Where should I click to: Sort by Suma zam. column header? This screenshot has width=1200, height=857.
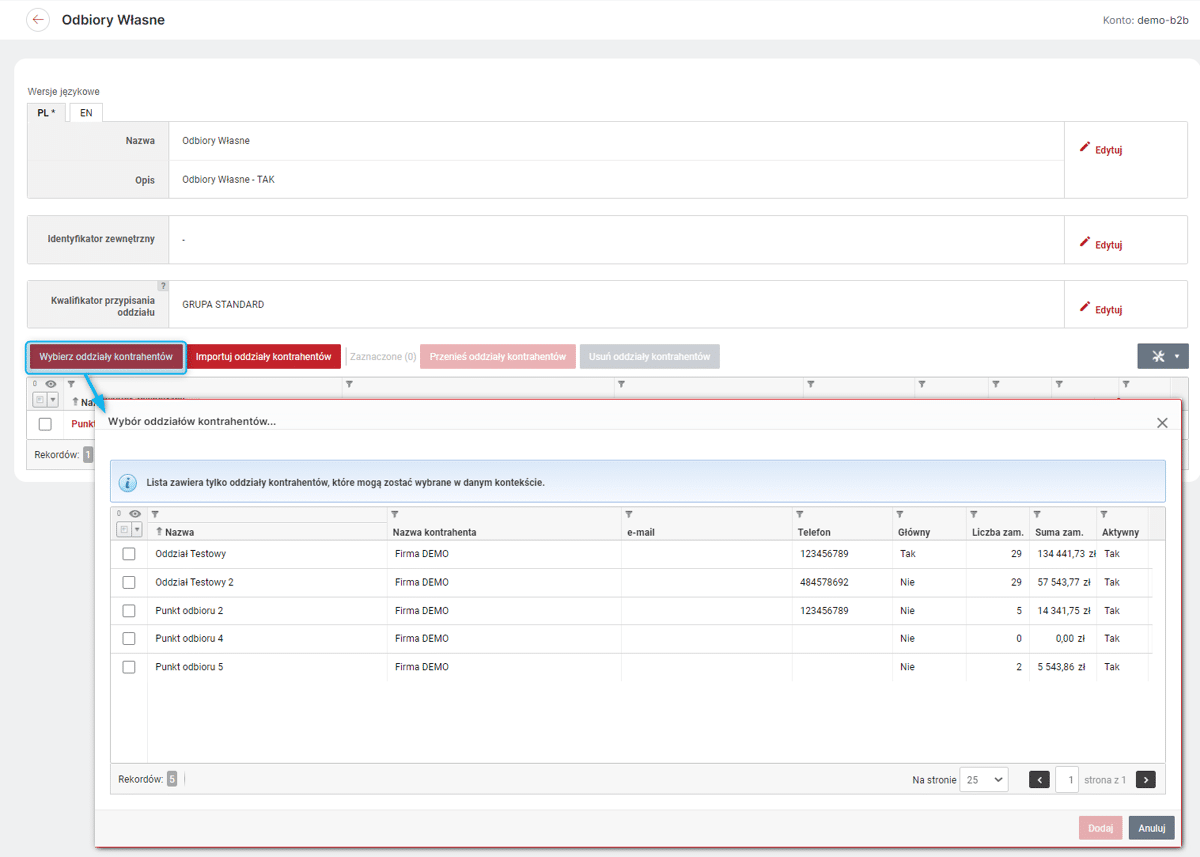click(x=1060, y=532)
